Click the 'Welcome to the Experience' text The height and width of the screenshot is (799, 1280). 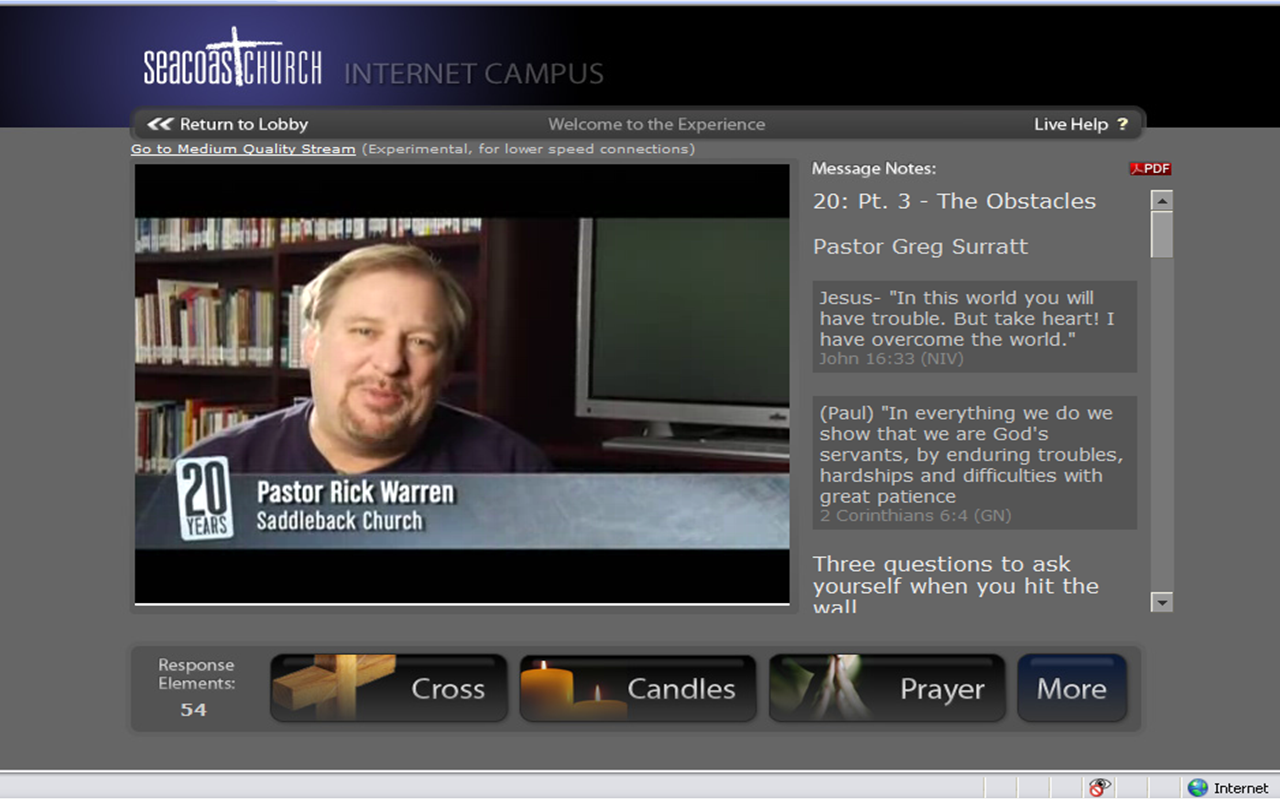(x=657, y=124)
